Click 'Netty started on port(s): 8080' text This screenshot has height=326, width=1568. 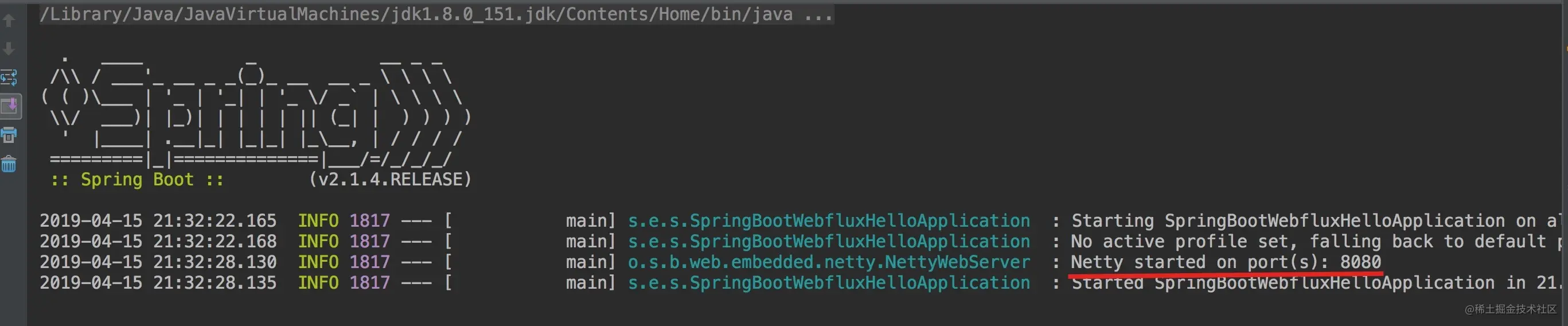pyautogui.click(x=1226, y=262)
